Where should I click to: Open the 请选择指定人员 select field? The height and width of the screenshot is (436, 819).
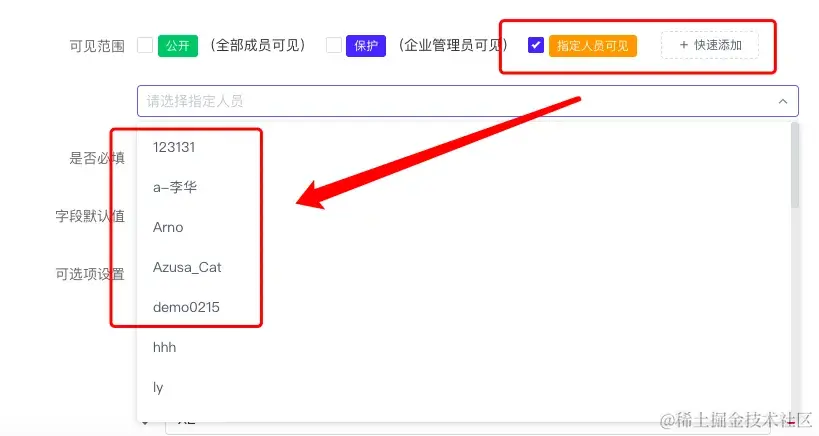pos(467,101)
